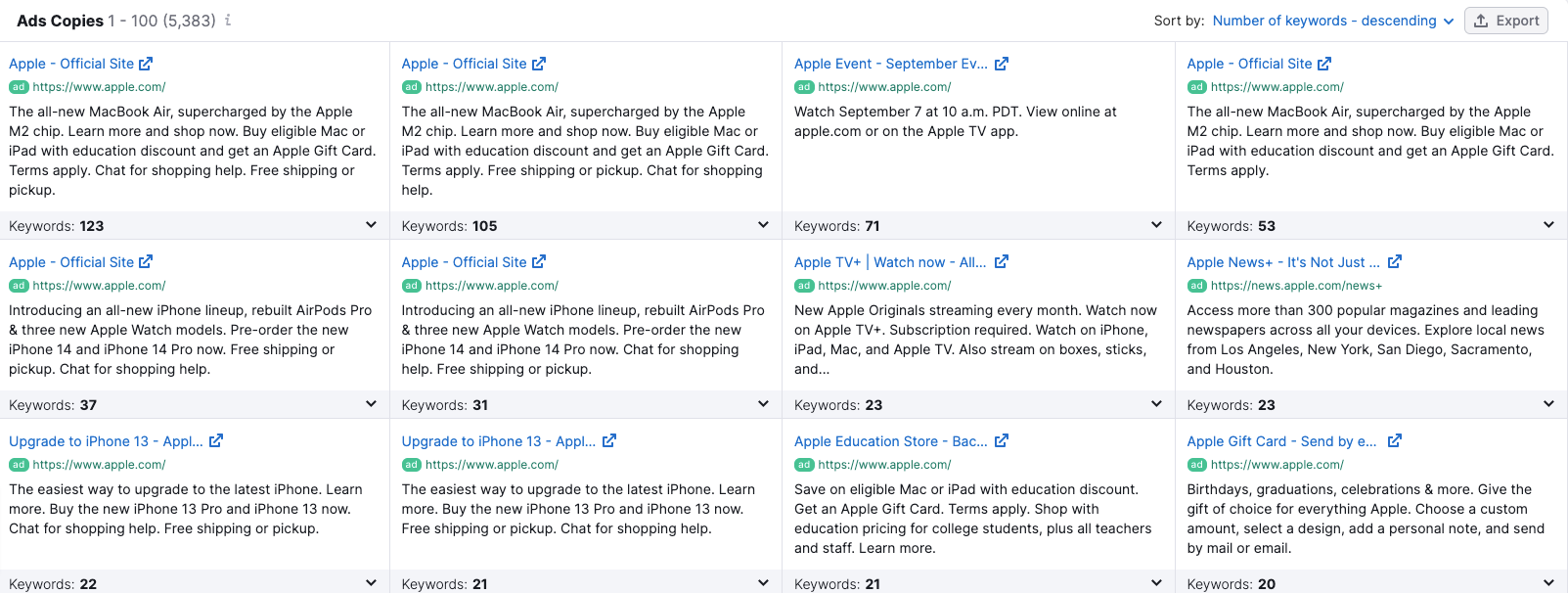Click external link icon on first Apple Official Site ad

point(147,63)
